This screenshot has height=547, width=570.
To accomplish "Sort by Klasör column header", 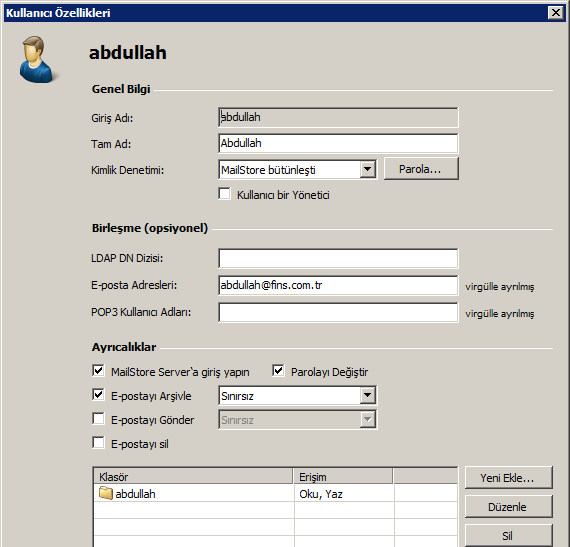I will pyautogui.click(x=193, y=476).
